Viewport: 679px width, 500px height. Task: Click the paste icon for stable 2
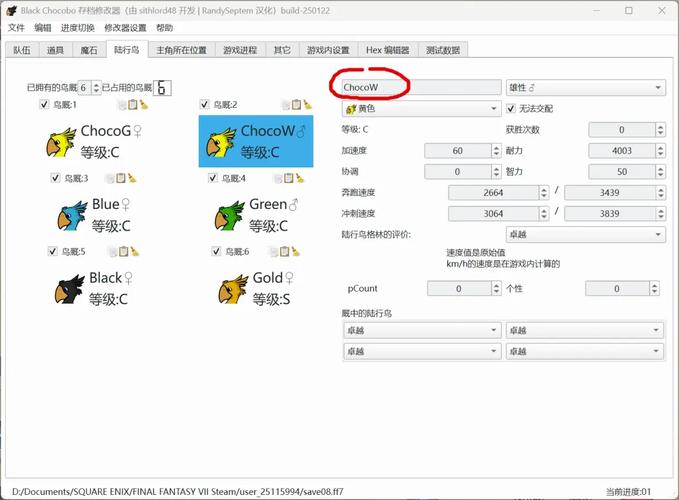click(x=296, y=104)
